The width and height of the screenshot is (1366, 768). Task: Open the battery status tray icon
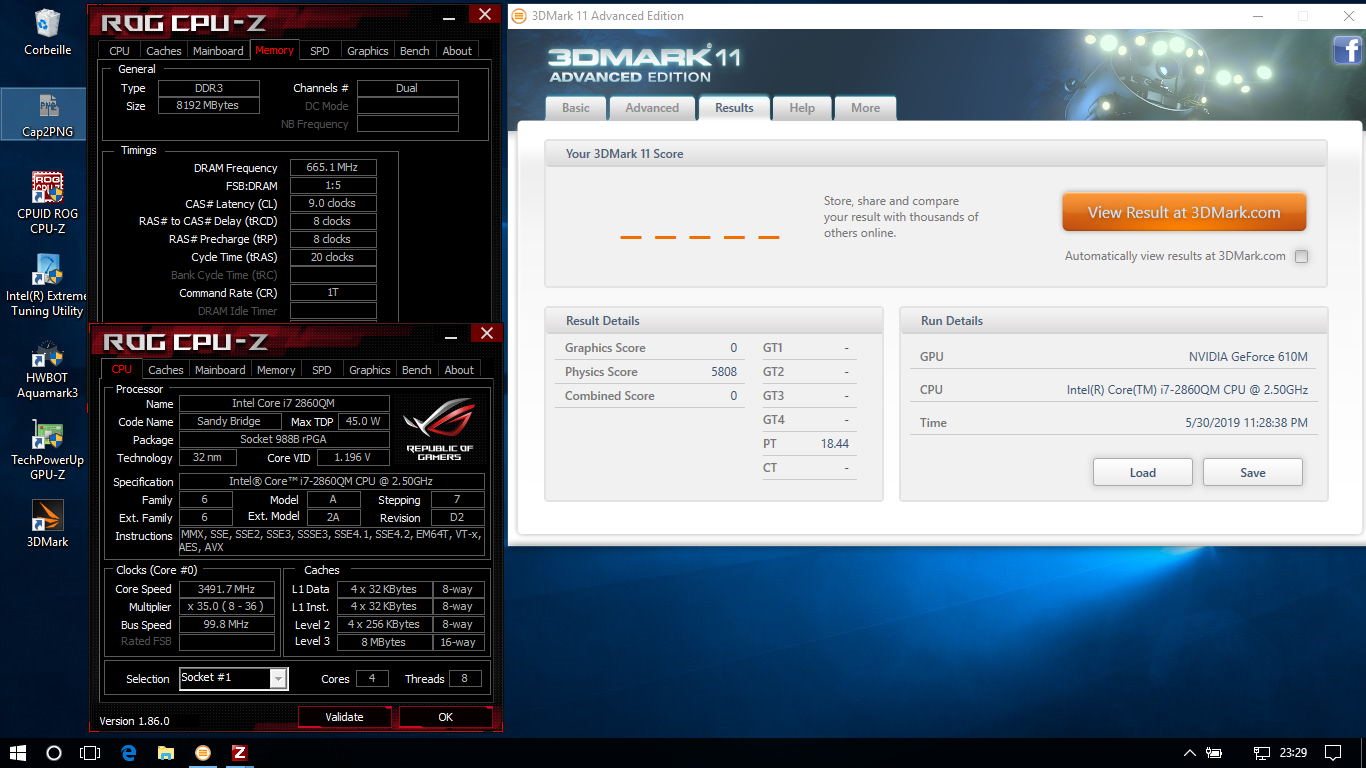[x=1215, y=753]
